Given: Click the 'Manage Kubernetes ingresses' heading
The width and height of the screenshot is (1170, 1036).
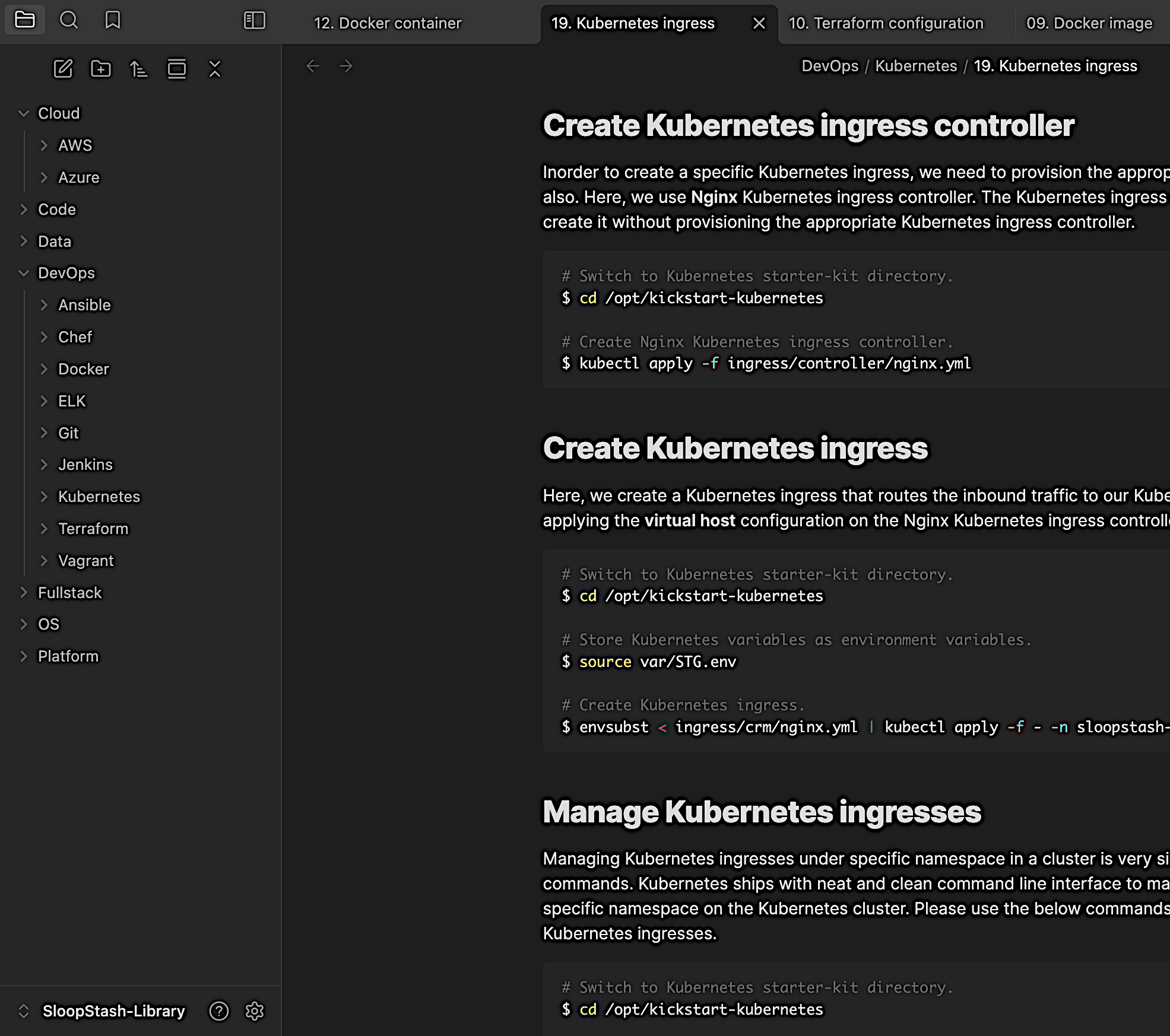Looking at the screenshot, I should pos(762,812).
